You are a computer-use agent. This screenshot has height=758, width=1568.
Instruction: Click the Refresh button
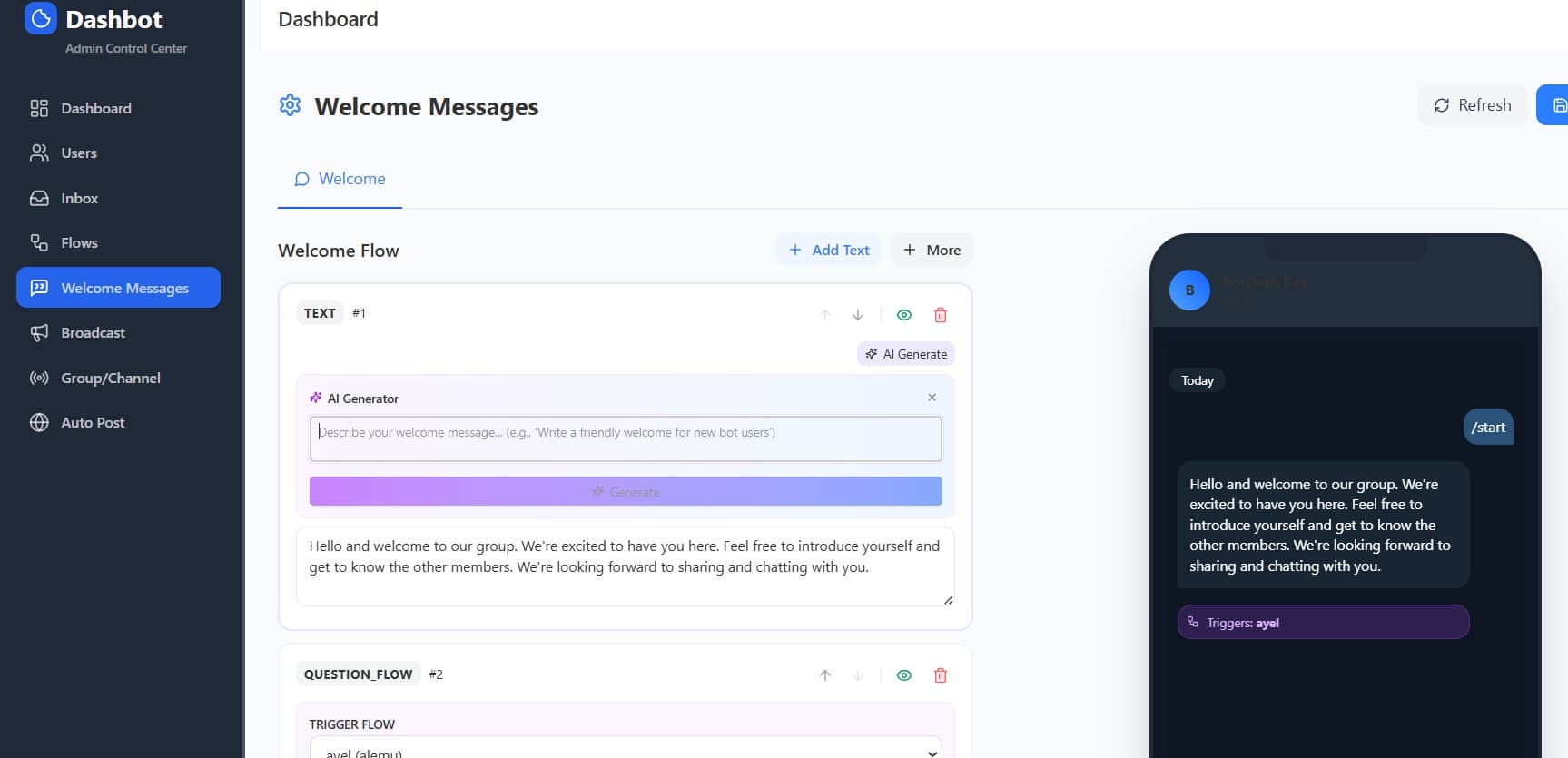point(1472,105)
